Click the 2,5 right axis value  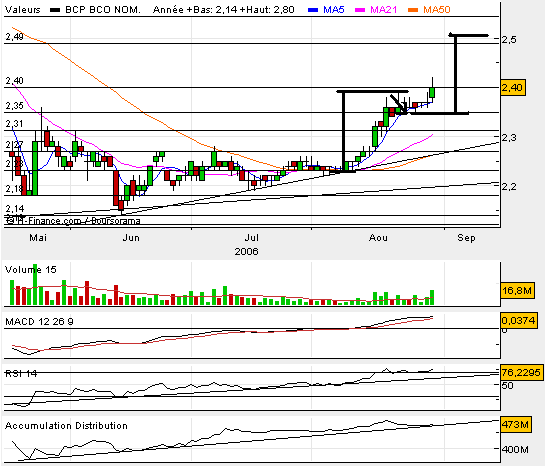coord(509,40)
